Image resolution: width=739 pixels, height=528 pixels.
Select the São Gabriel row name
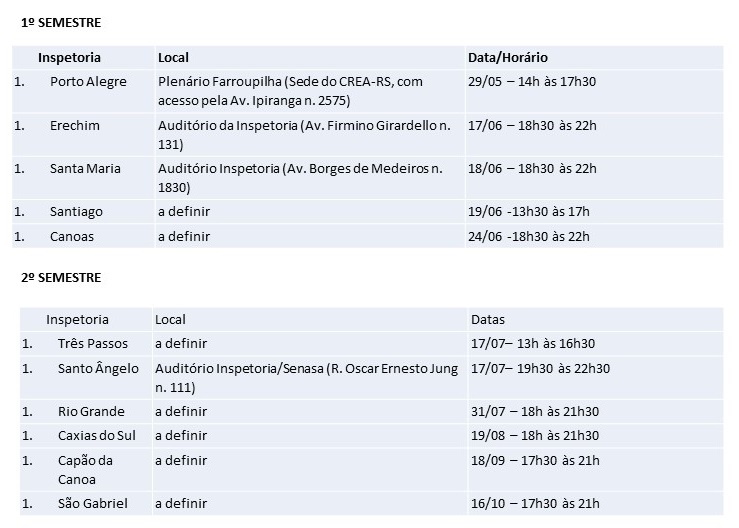point(92,503)
